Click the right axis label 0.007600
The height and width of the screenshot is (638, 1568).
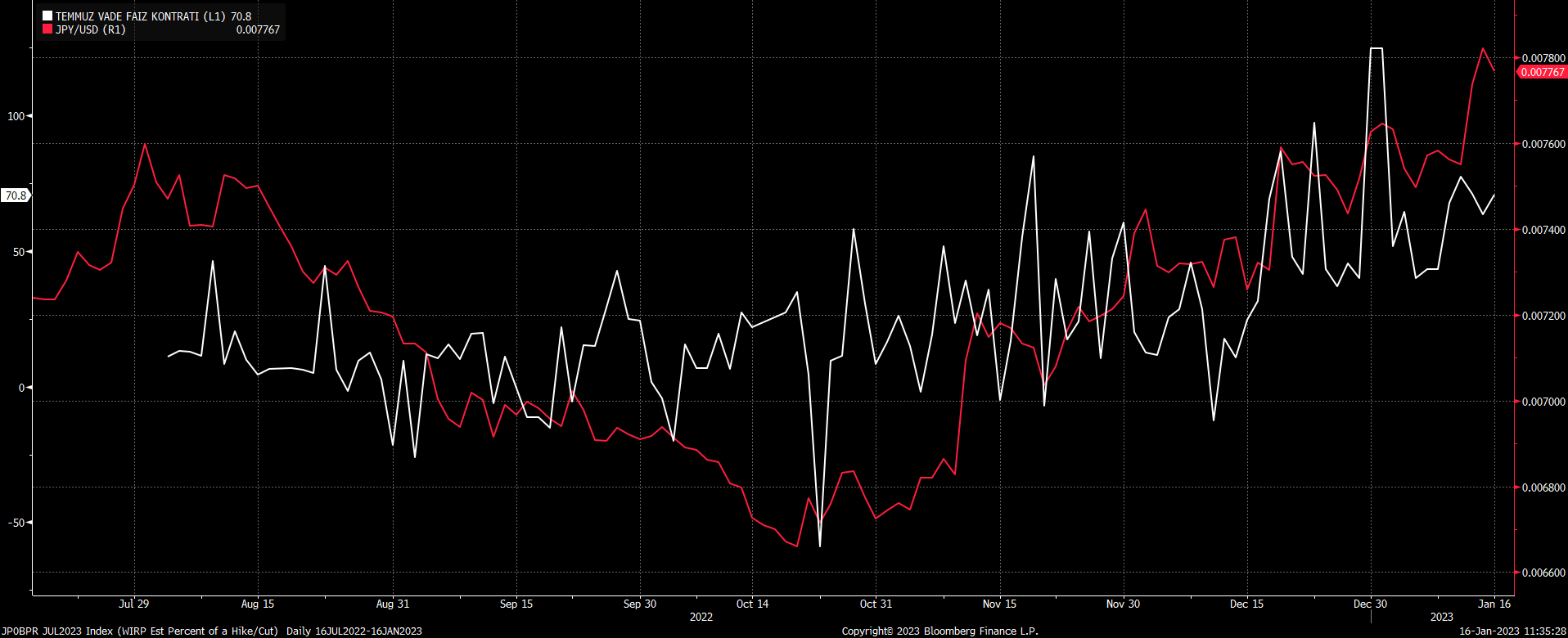(x=1543, y=144)
